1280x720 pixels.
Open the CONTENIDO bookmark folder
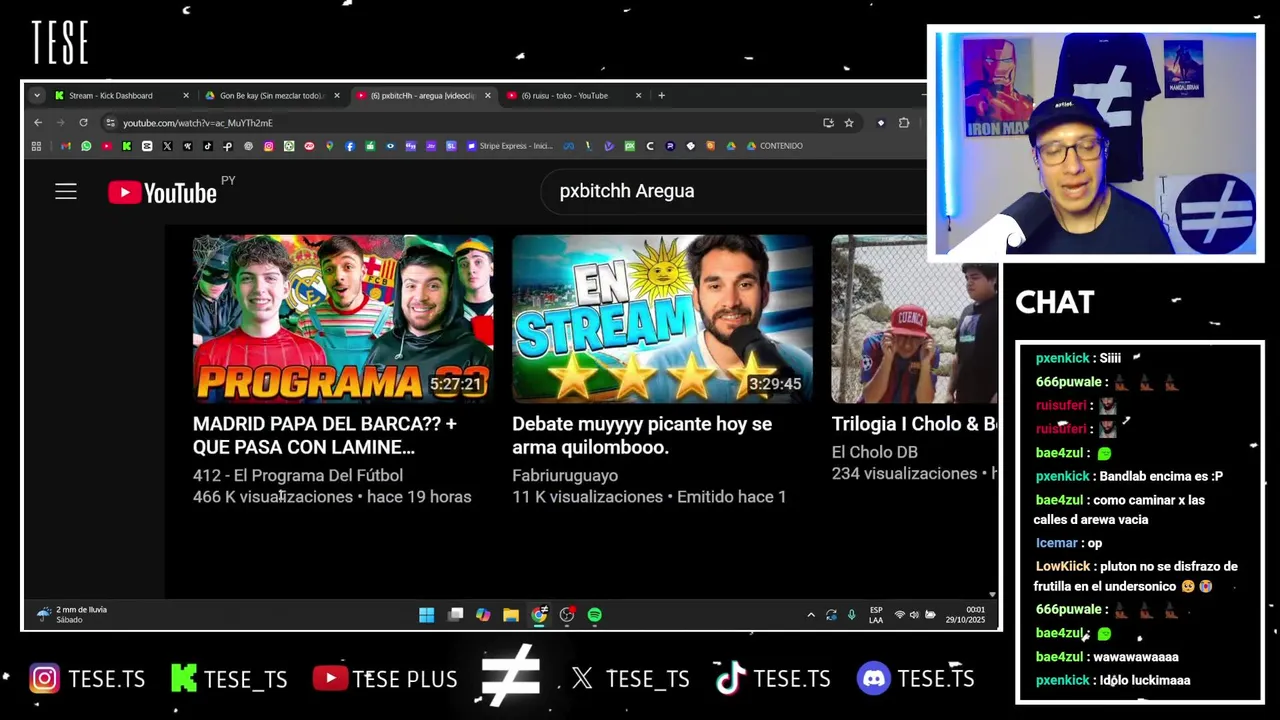pos(774,146)
